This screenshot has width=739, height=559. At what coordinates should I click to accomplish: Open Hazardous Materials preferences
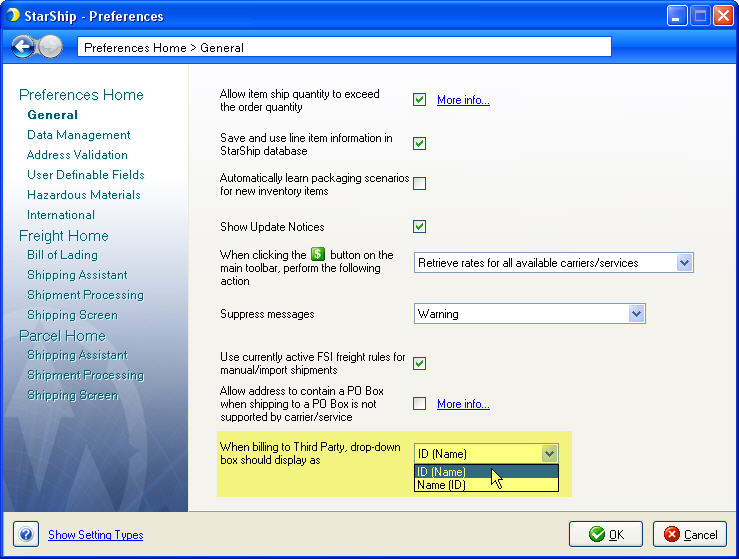click(84, 195)
